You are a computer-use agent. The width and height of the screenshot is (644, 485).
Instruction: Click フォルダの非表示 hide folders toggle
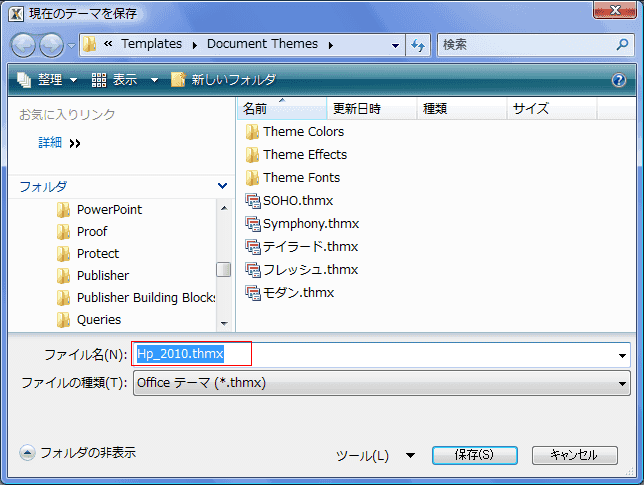[x=78, y=453]
